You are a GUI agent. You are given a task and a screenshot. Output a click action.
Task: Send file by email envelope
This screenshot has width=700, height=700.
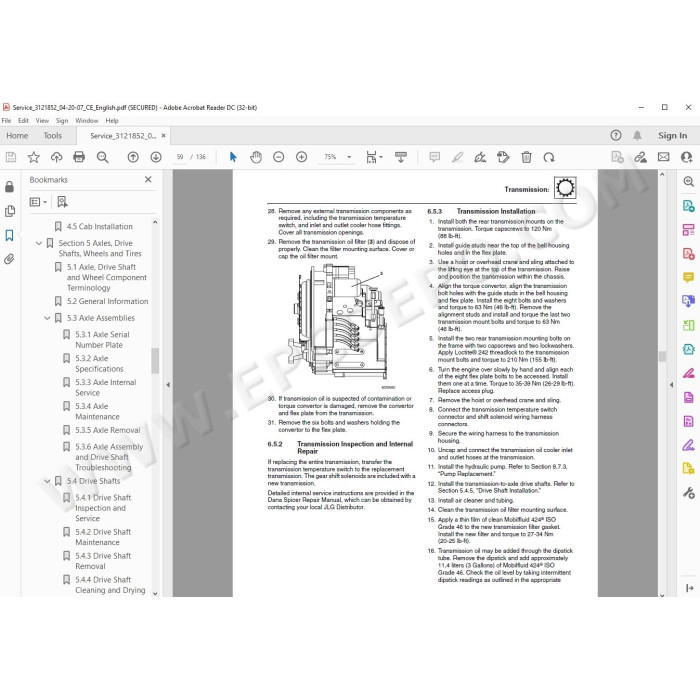pos(663,157)
